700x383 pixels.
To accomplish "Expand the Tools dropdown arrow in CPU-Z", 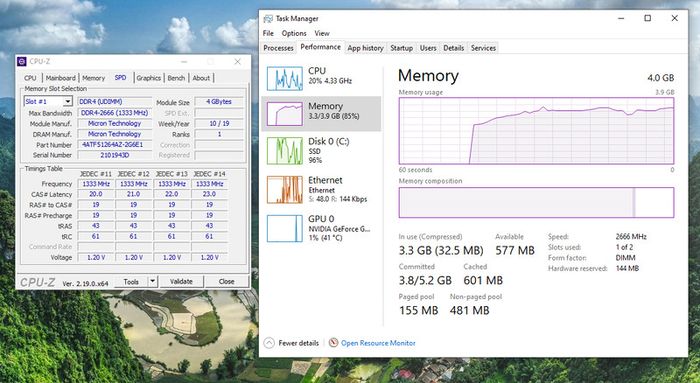I will click(x=153, y=282).
